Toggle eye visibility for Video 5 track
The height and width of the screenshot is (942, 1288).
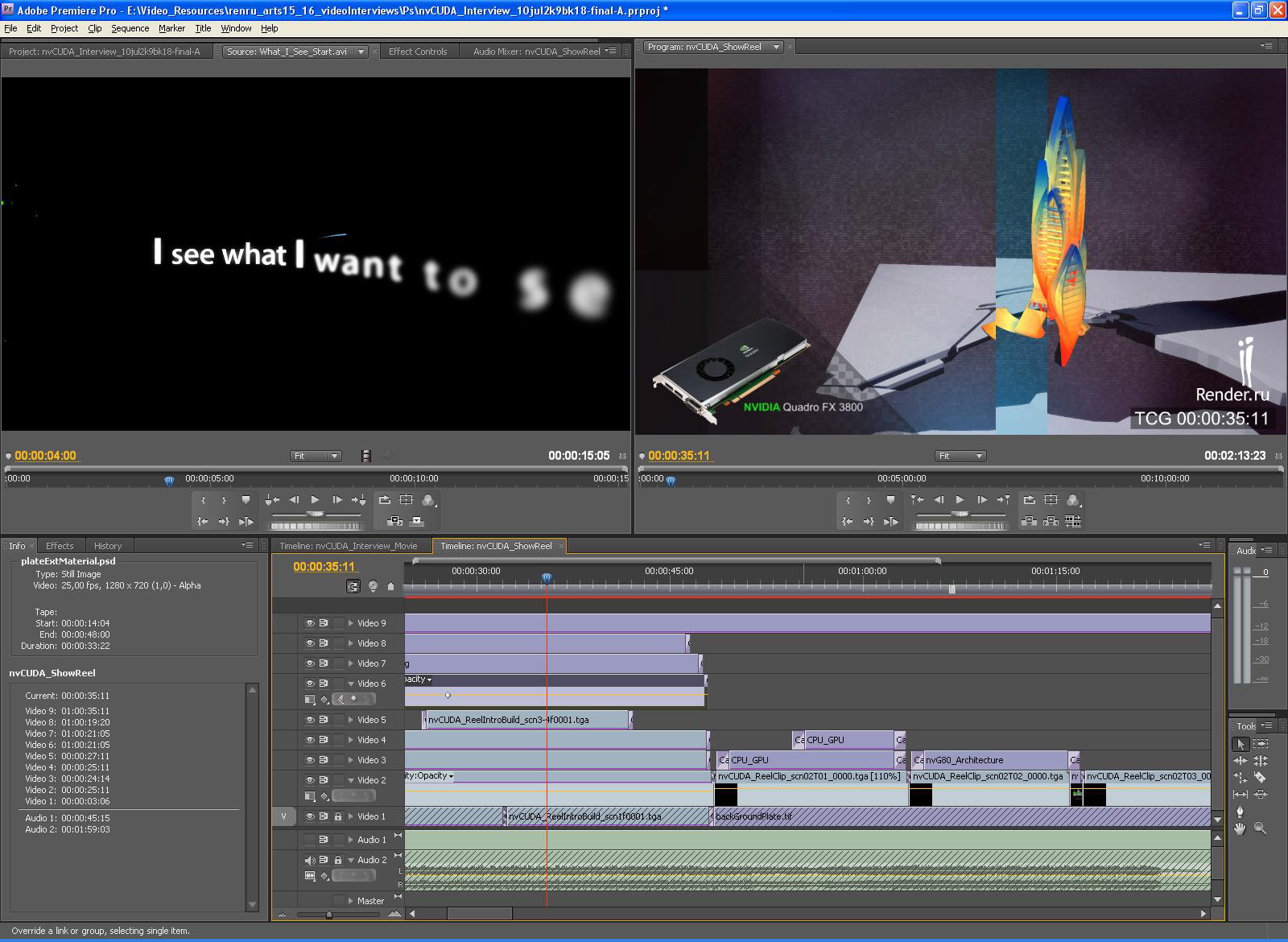(x=309, y=720)
